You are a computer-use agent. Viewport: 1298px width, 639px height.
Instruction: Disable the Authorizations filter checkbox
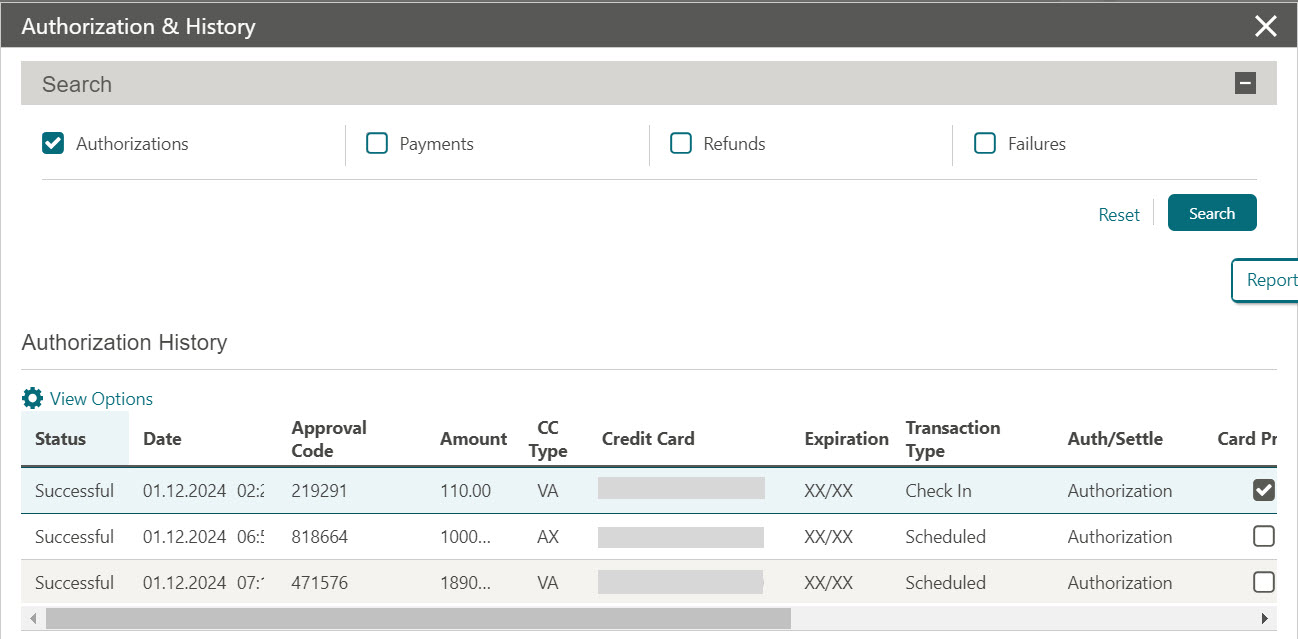[x=52, y=143]
